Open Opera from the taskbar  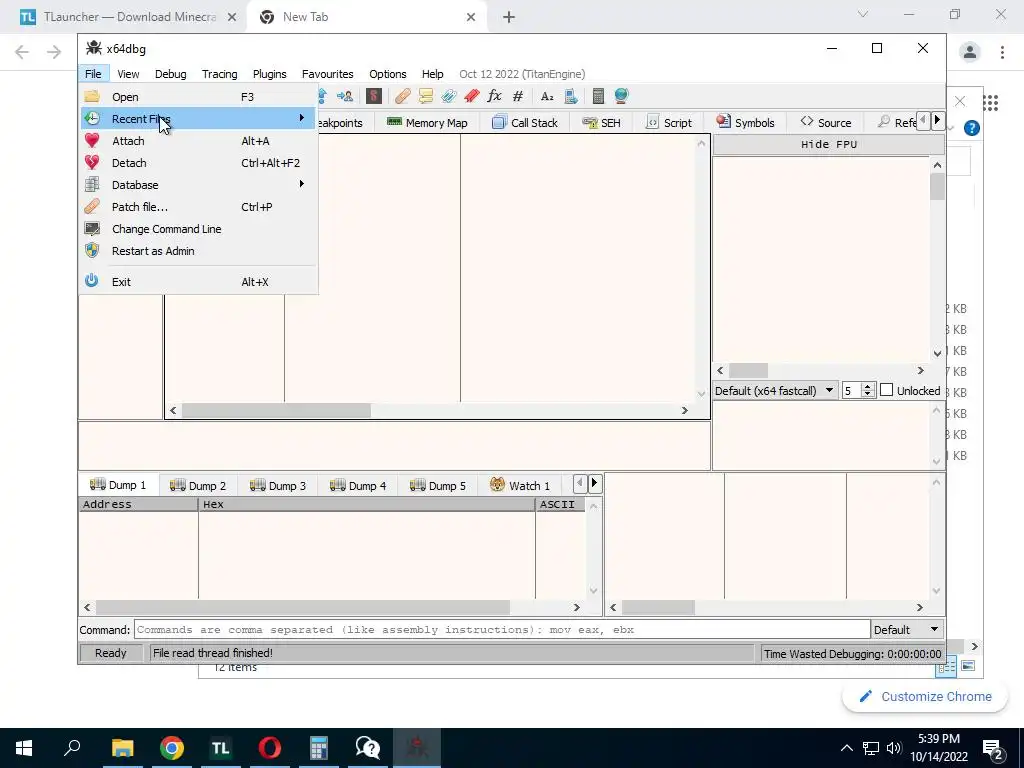[270, 748]
